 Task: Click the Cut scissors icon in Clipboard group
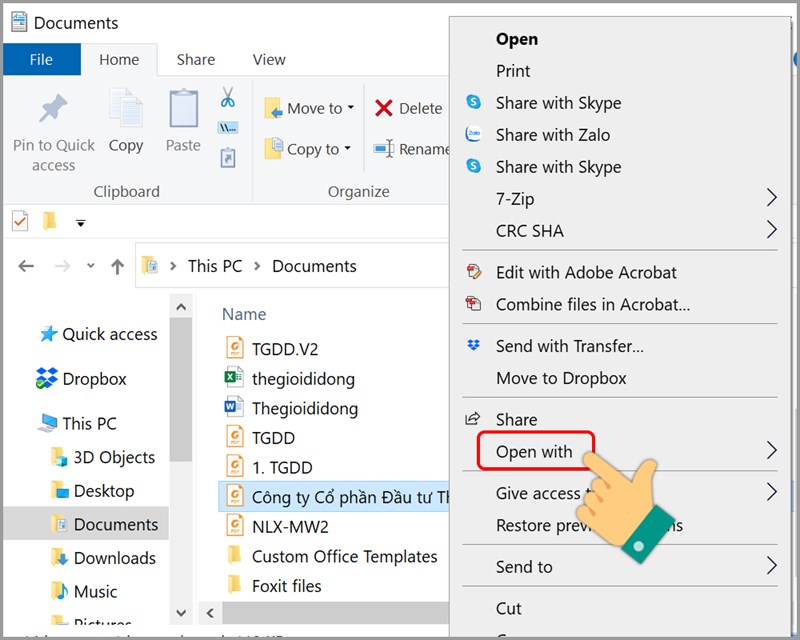[228, 101]
